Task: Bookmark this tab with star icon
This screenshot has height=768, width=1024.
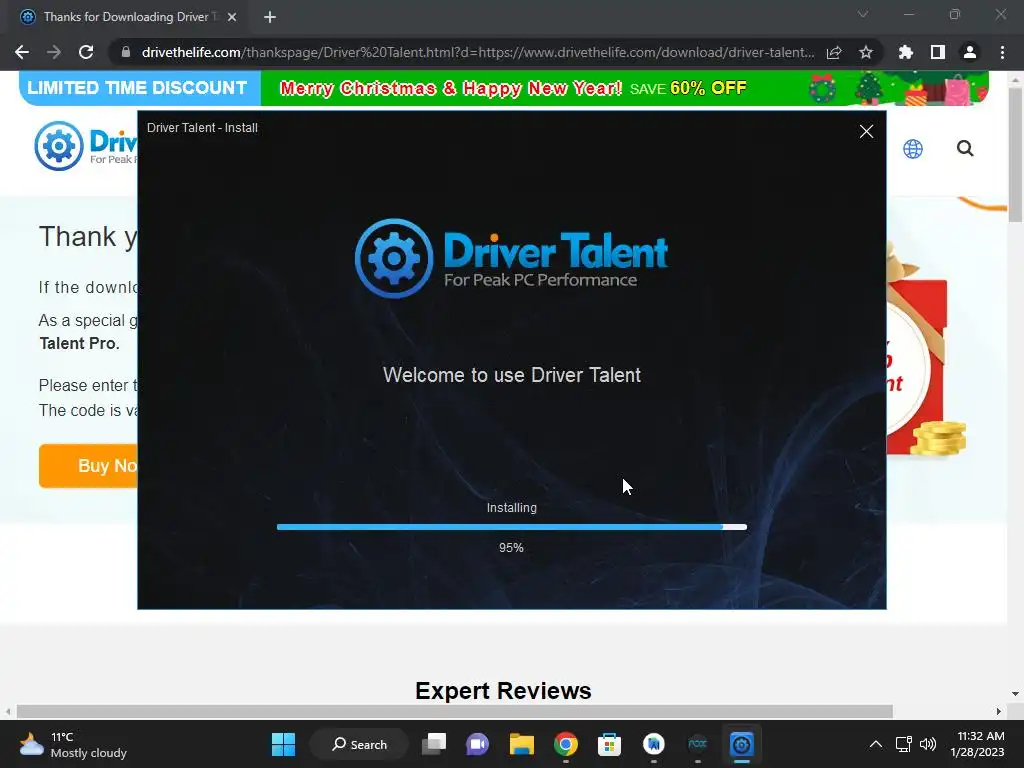Action: pos(866,52)
